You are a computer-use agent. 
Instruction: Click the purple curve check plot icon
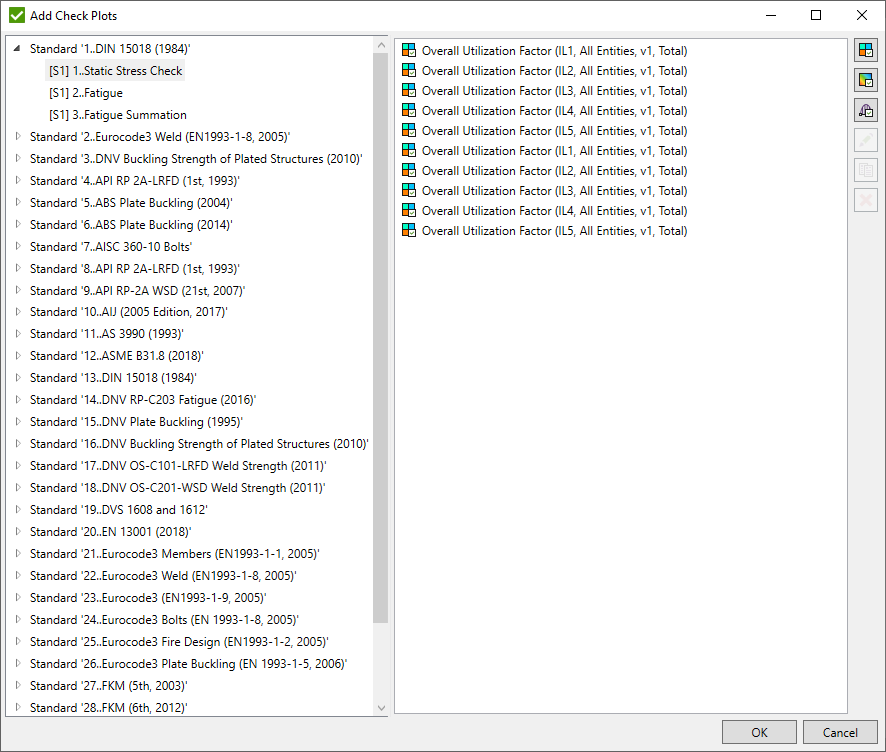(865, 110)
